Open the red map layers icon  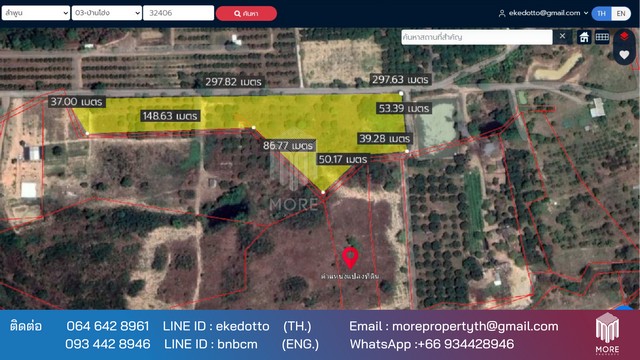[x=624, y=36]
